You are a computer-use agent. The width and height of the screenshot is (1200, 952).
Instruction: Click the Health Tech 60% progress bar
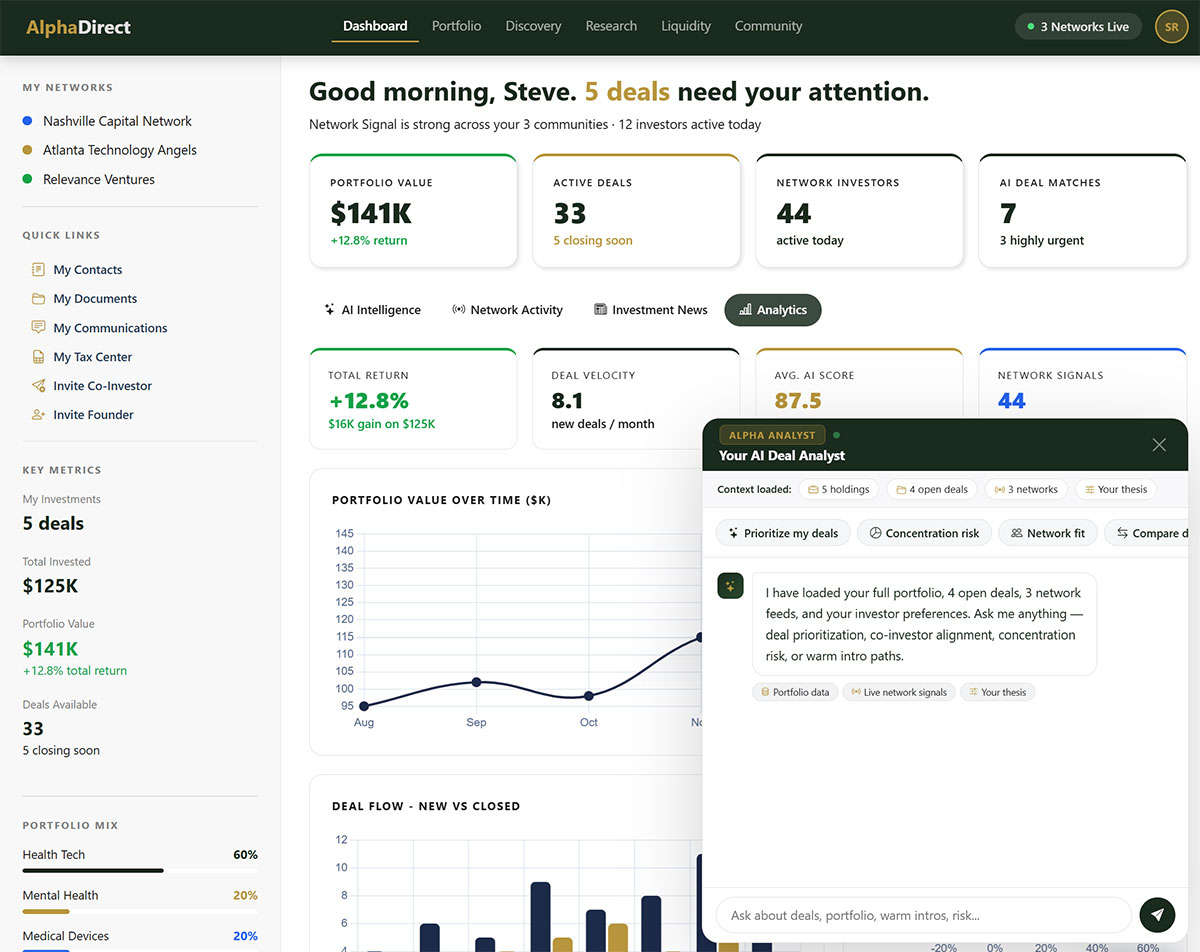point(140,871)
